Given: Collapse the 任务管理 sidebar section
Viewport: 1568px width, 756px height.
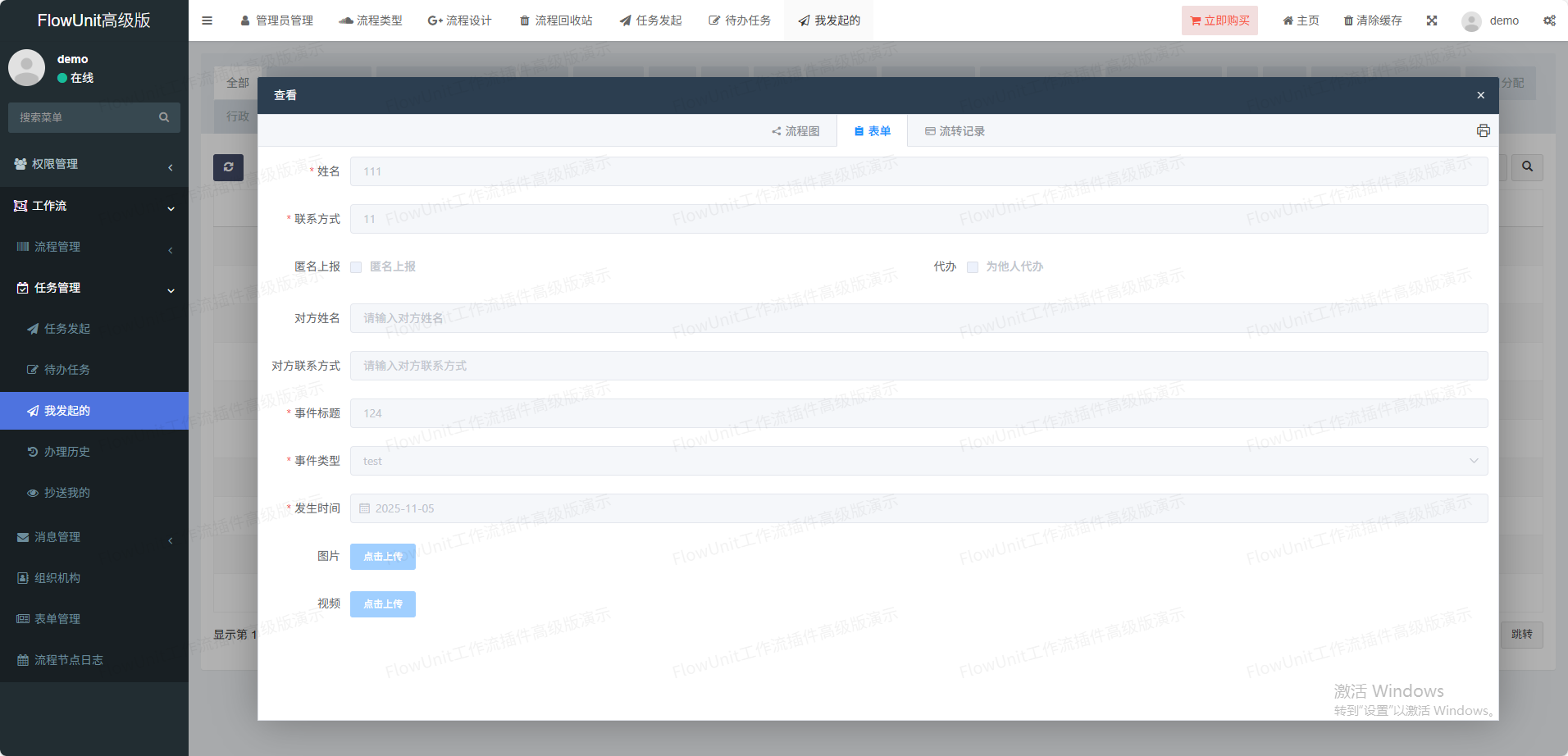Looking at the screenshot, I should (94, 288).
